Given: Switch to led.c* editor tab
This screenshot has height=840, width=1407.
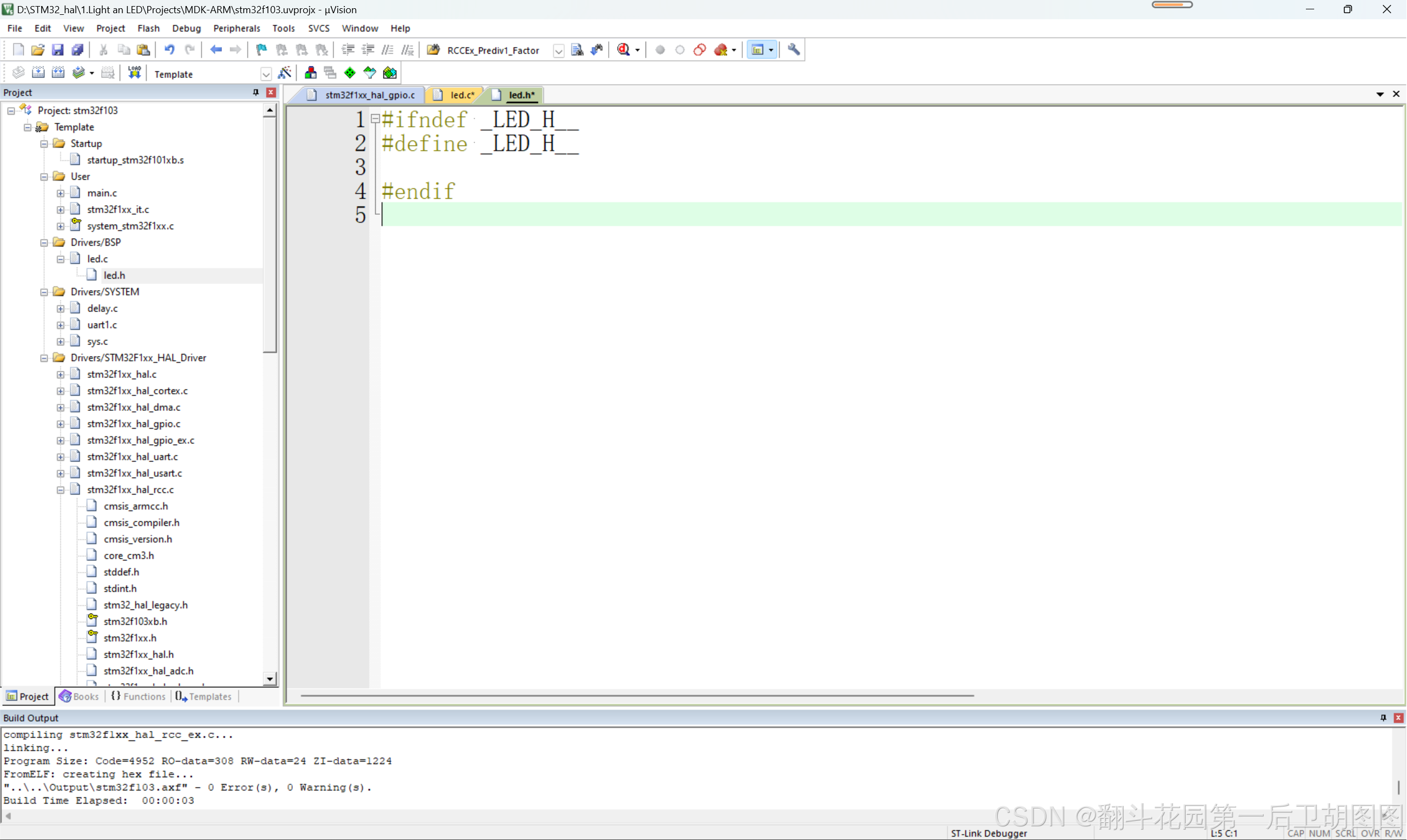Looking at the screenshot, I should (x=454, y=95).
